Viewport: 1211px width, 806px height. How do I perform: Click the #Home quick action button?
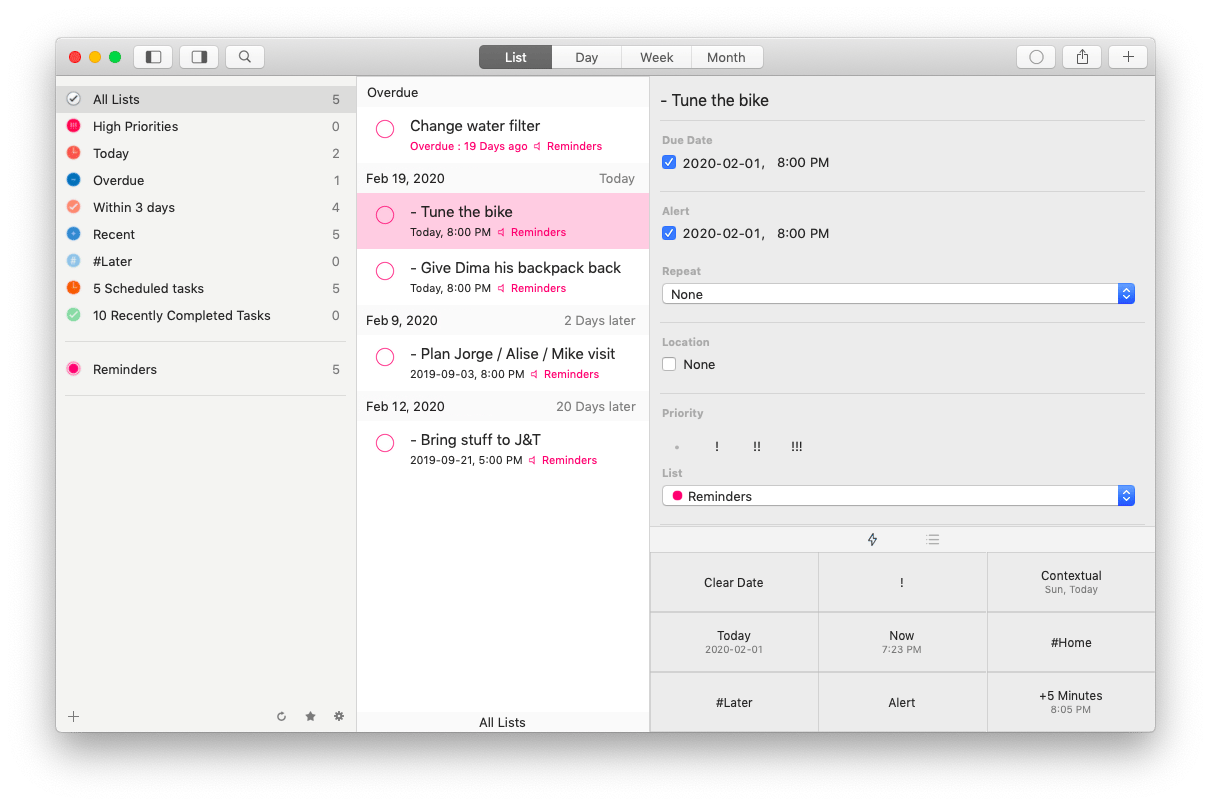(x=1070, y=642)
